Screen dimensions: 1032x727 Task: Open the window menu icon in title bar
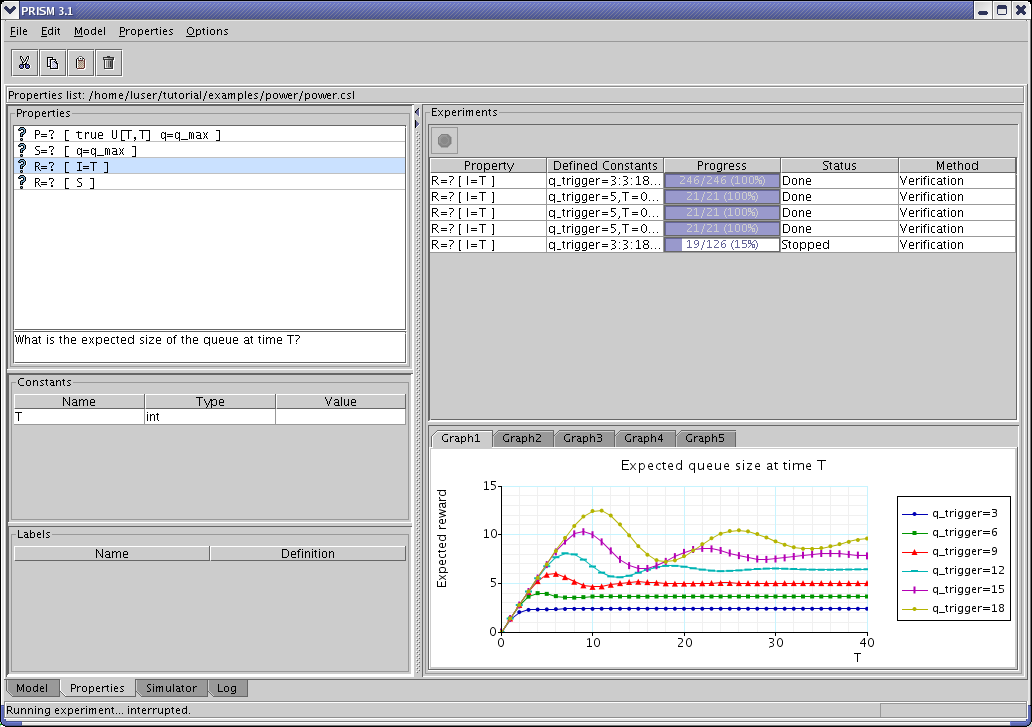coord(10,10)
